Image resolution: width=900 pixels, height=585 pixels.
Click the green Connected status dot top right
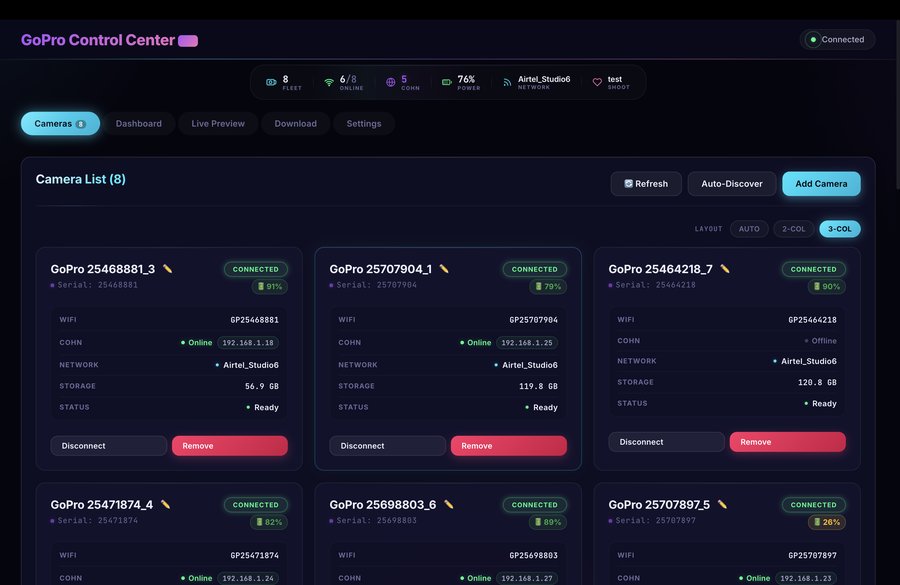(813, 40)
